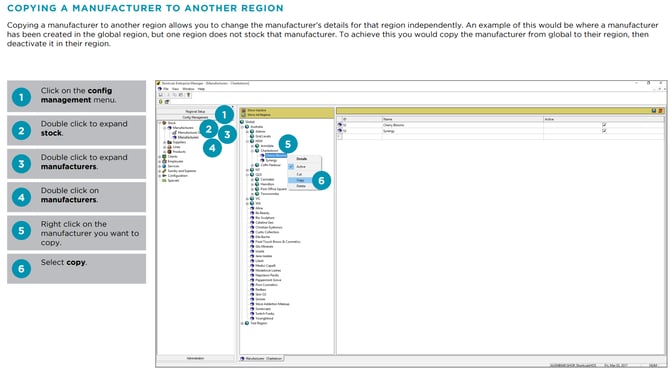670x371 pixels.
Task: Open the File menu
Action: [x=166, y=89]
